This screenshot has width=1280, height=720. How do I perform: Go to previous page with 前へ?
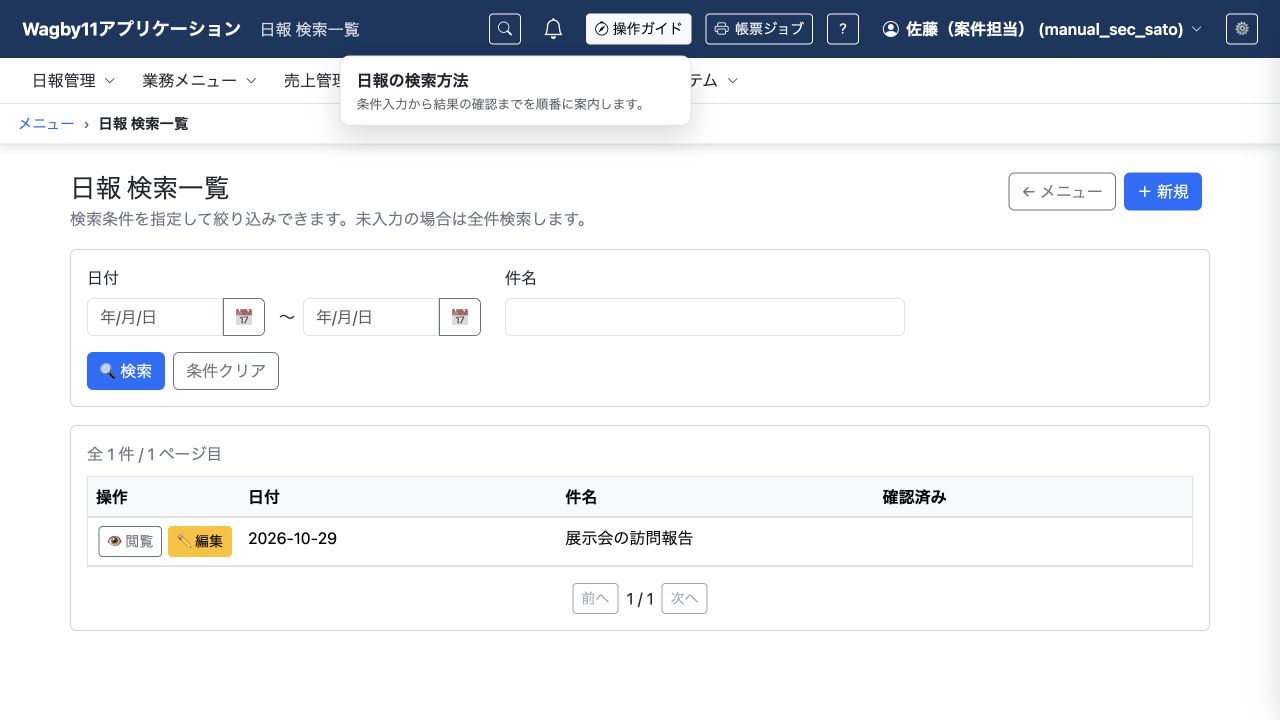coord(595,599)
